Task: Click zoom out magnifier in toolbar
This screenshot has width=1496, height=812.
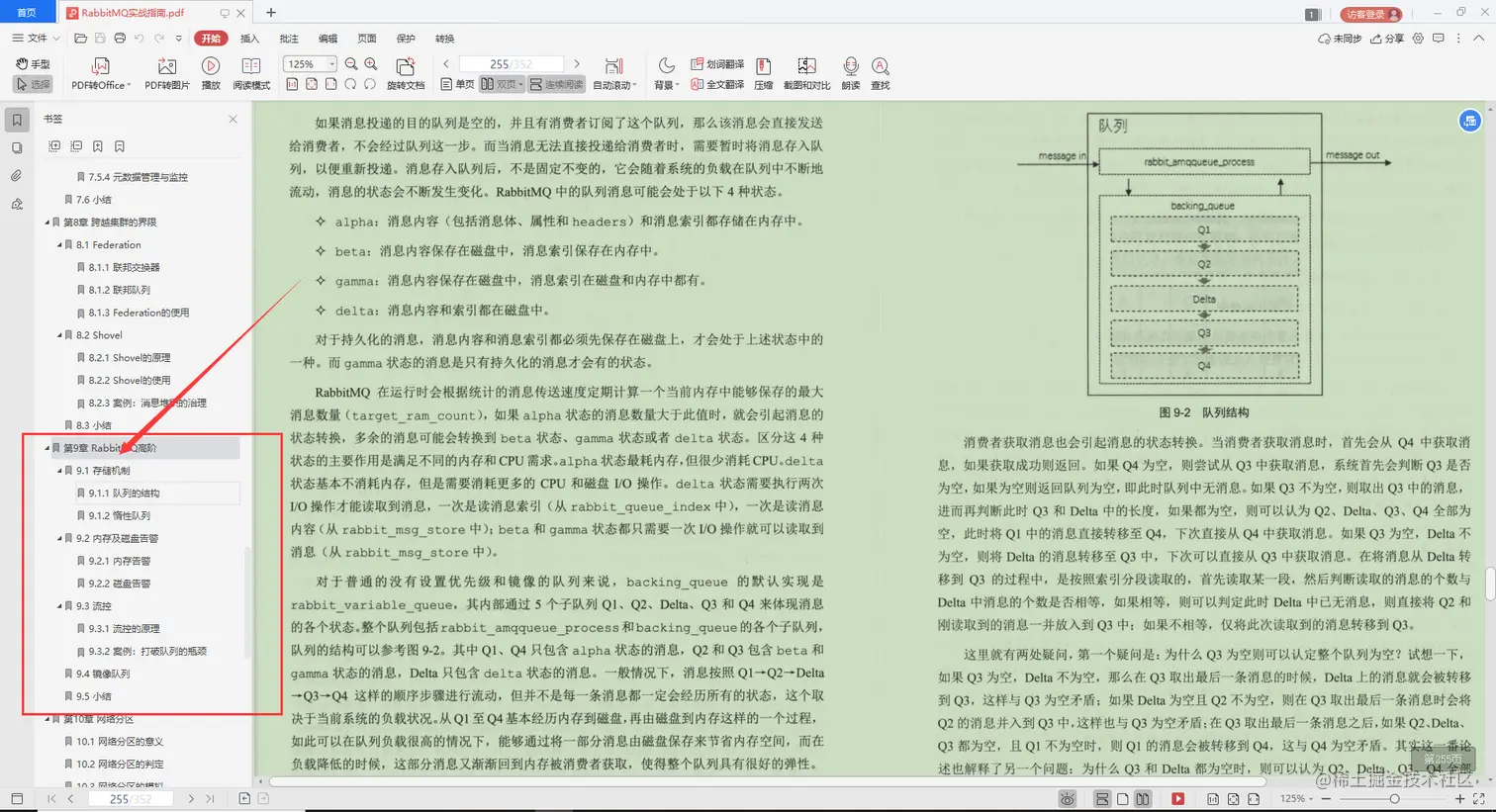Action: tap(351, 64)
